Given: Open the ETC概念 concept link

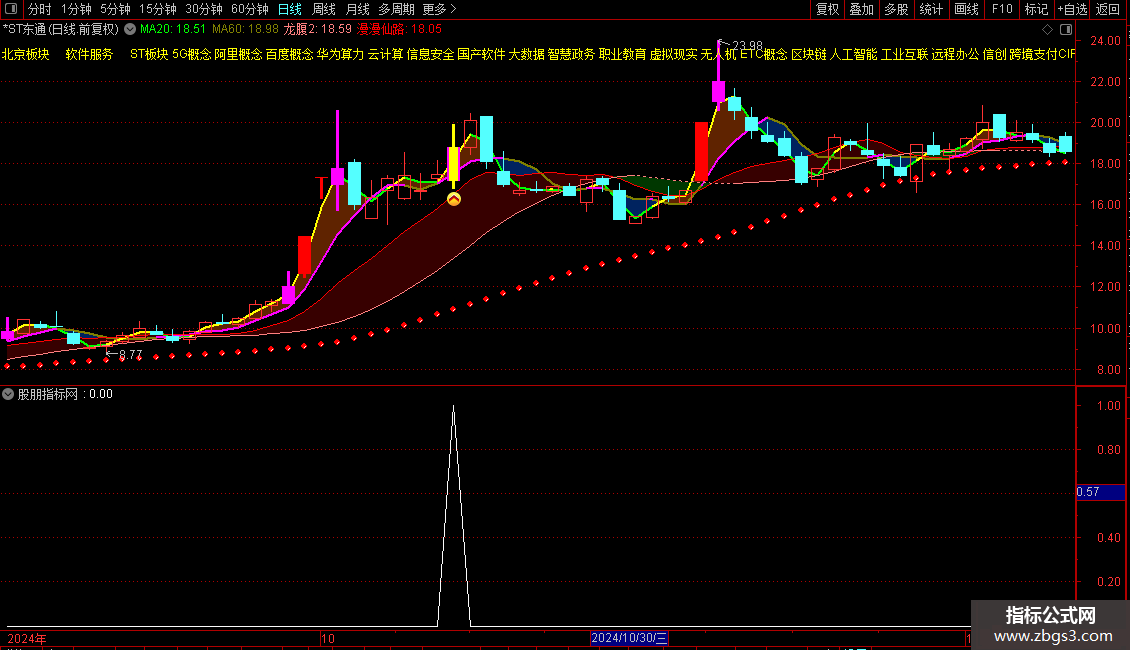Looking at the screenshot, I should tap(764, 54).
